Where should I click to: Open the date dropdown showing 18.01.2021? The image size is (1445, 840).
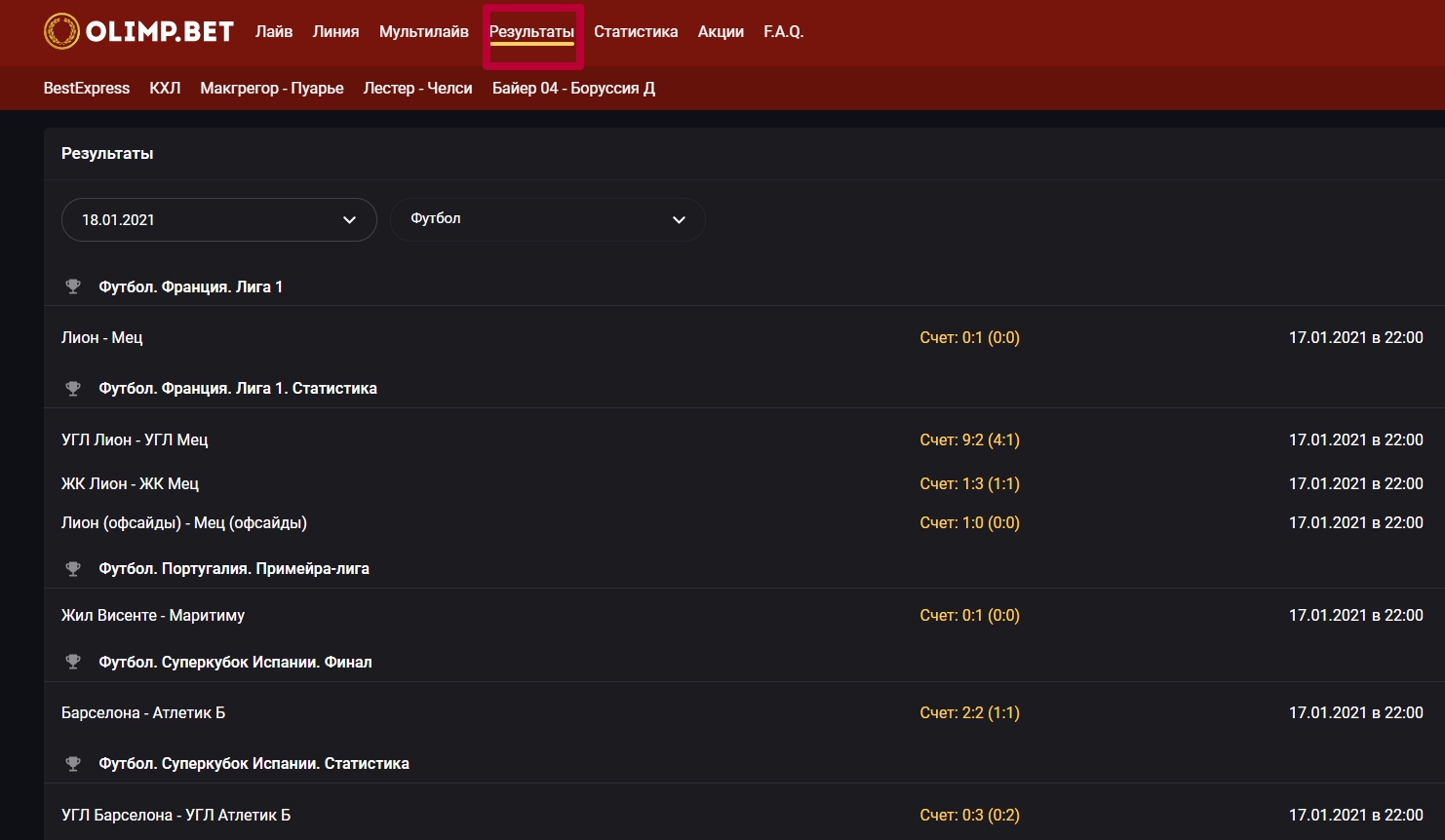pos(218,219)
